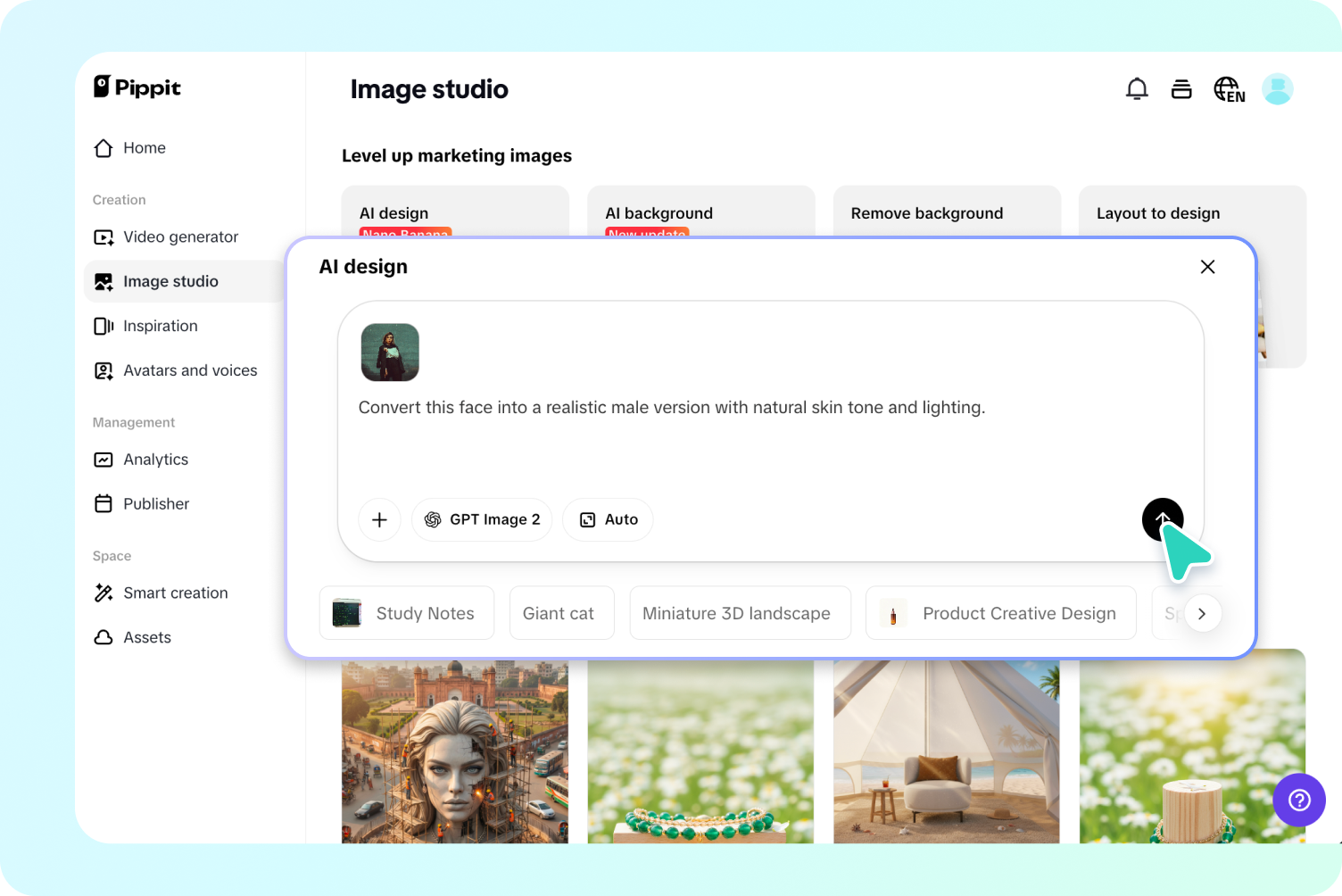Choose Product Creative Design suggestion
Viewport: 1342px width, 896px height.
pos(1001,613)
